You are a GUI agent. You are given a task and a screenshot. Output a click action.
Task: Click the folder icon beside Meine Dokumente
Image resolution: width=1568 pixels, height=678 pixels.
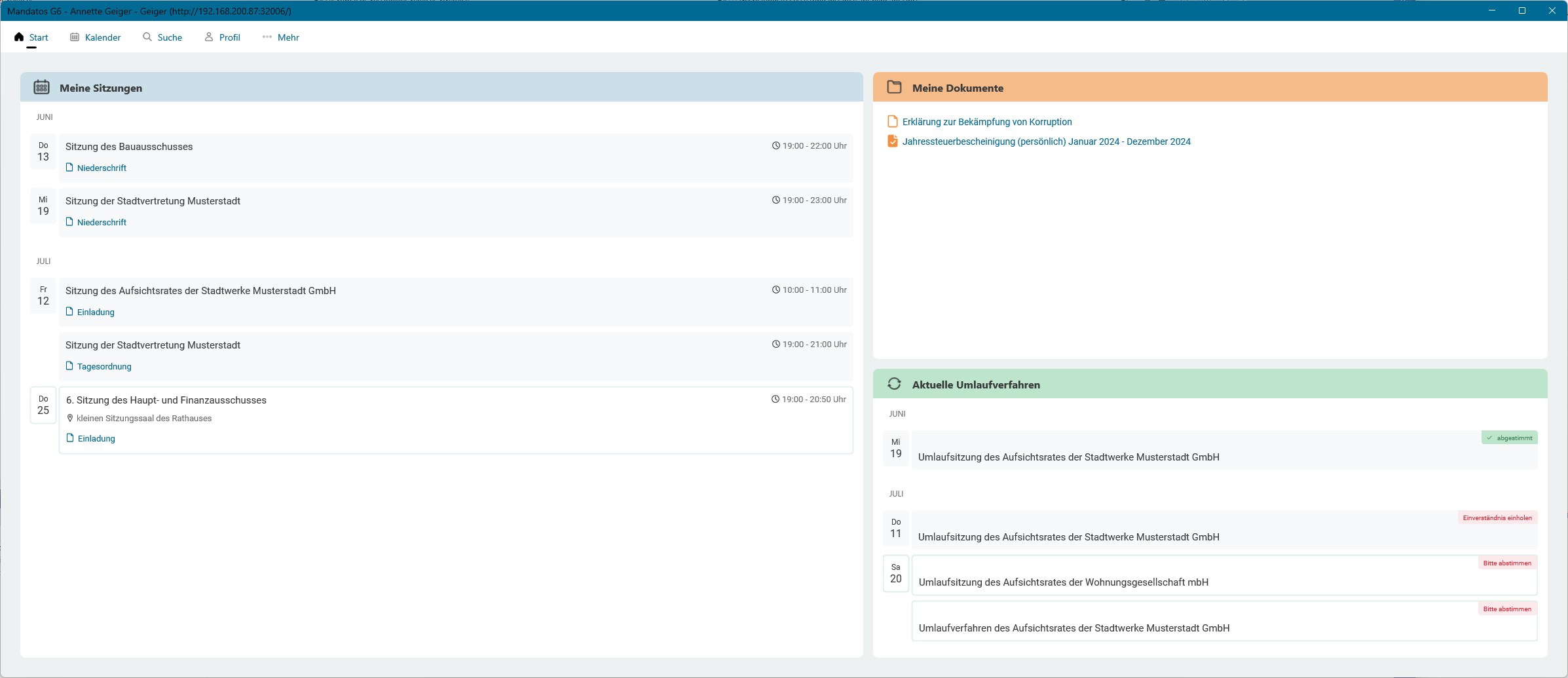point(894,87)
